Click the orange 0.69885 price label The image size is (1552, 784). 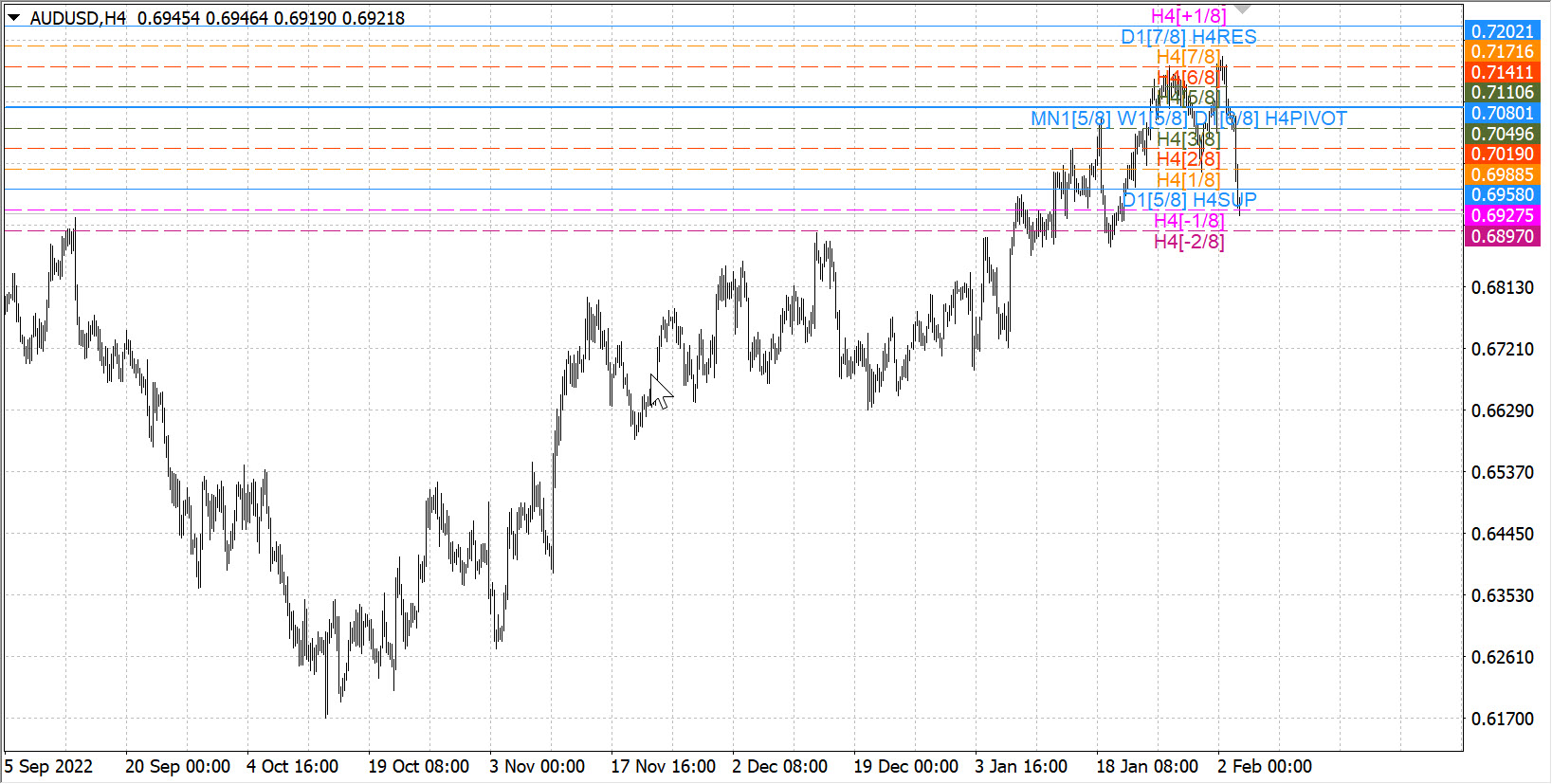[x=1503, y=175]
